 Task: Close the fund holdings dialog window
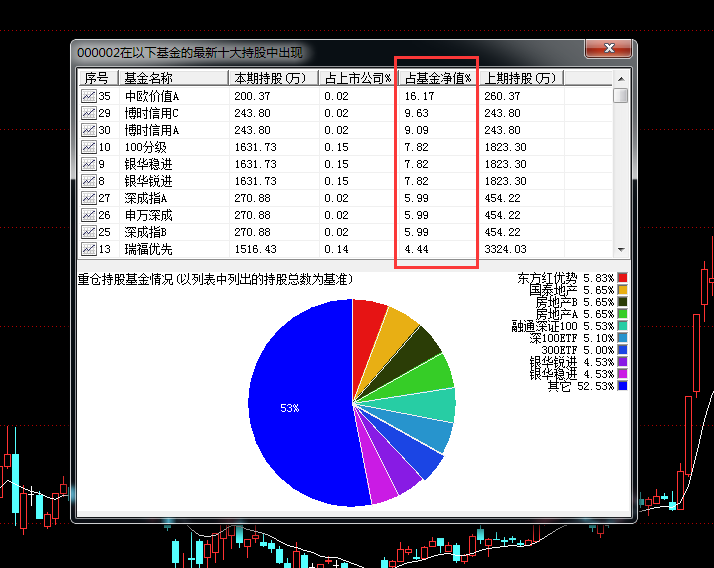[x=609, y=50]
